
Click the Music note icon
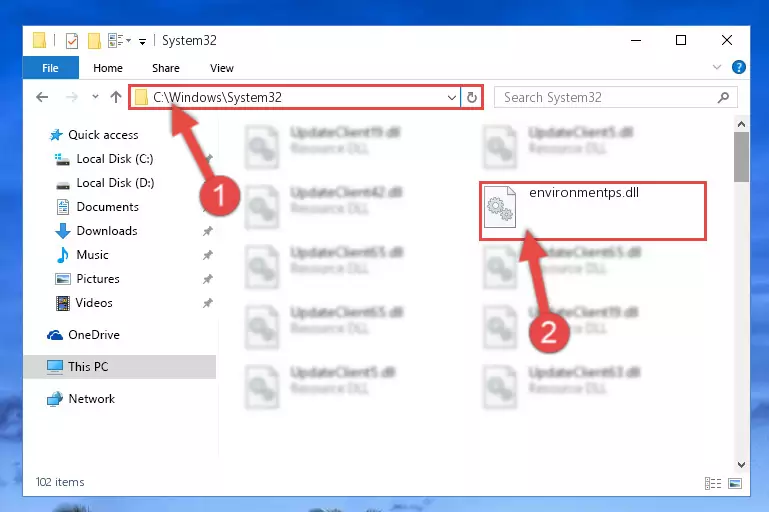coord(62,255)
